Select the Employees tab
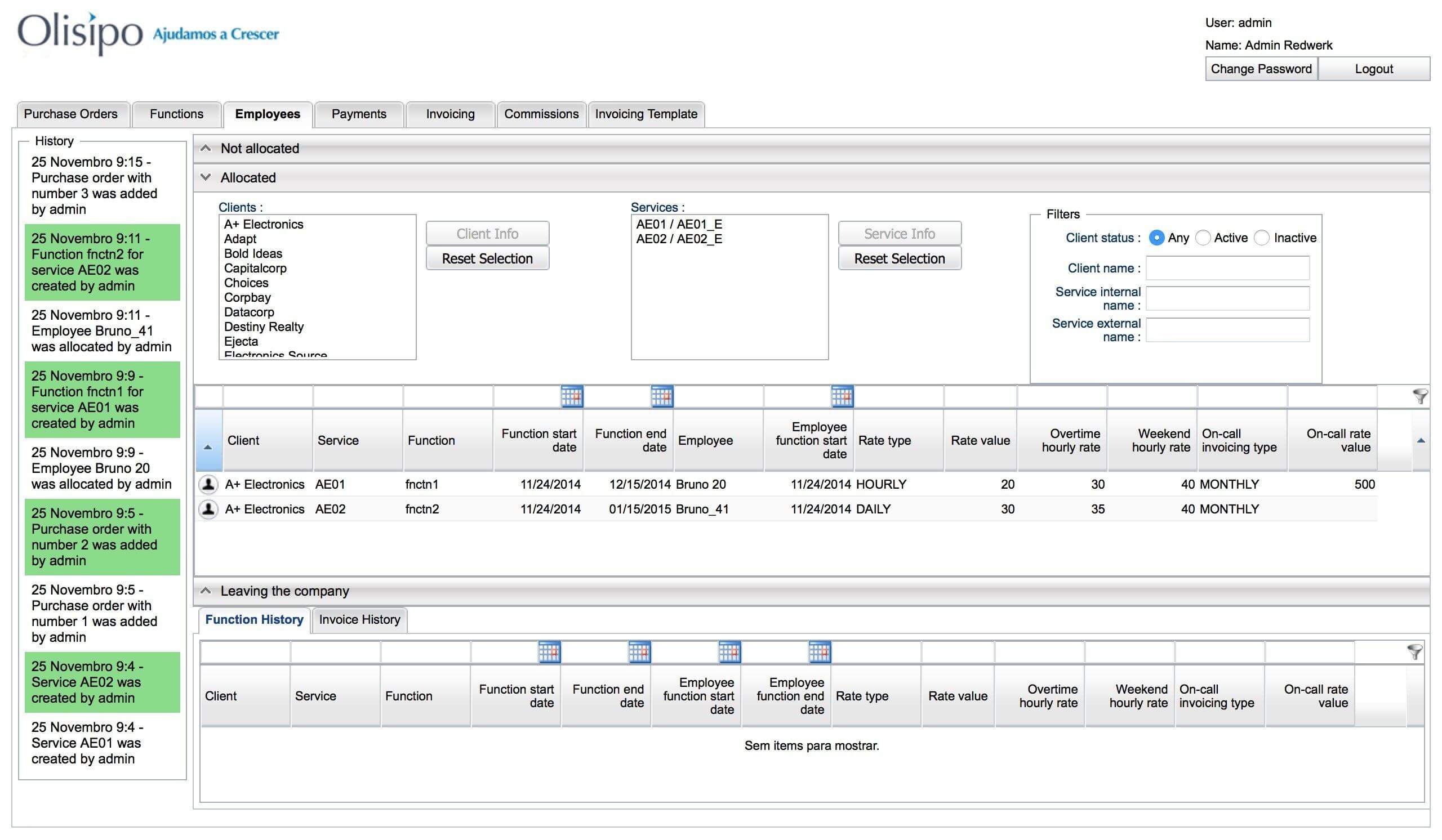Viewport: 1442px width, 840px height. tap(268, 114)
